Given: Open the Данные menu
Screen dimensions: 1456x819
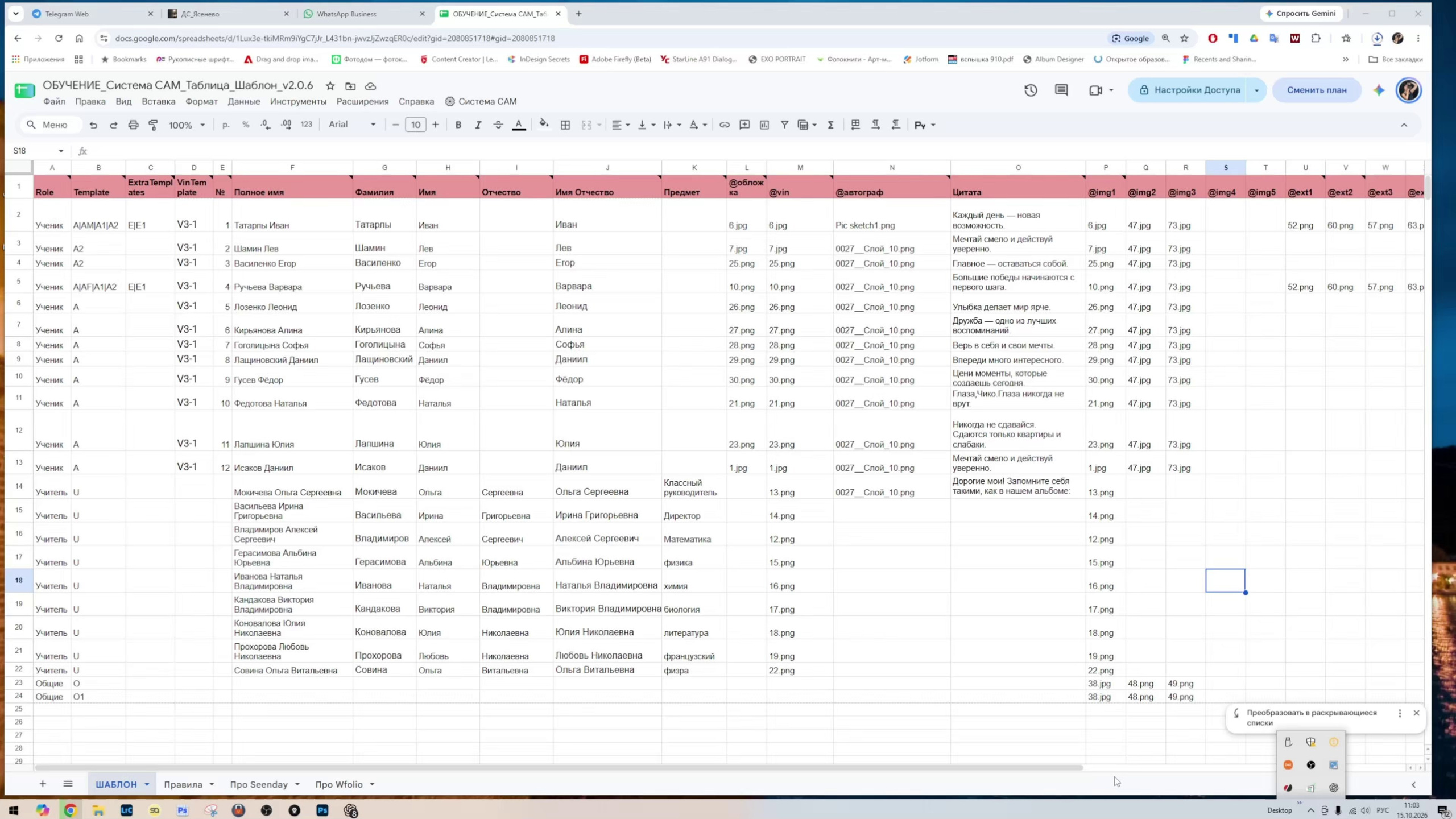Looking at the screenshot, I should pos(243,101).
